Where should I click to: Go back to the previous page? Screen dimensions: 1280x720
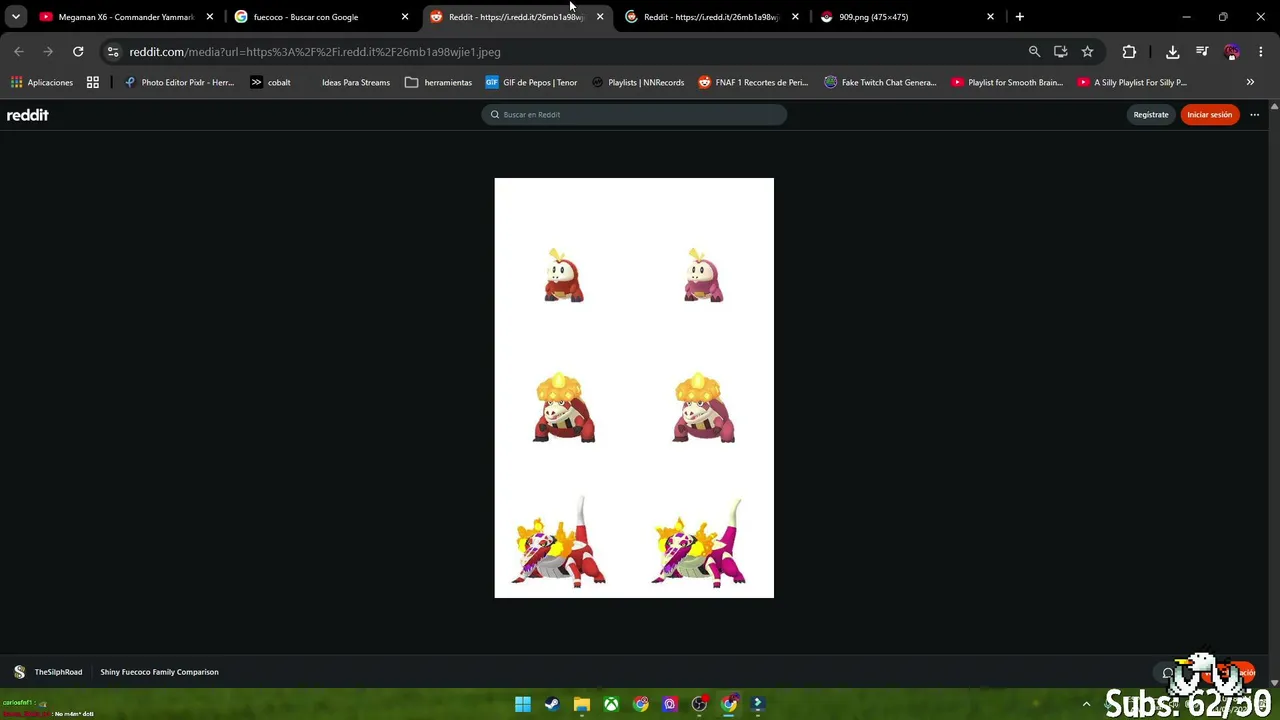coord(19,52)
